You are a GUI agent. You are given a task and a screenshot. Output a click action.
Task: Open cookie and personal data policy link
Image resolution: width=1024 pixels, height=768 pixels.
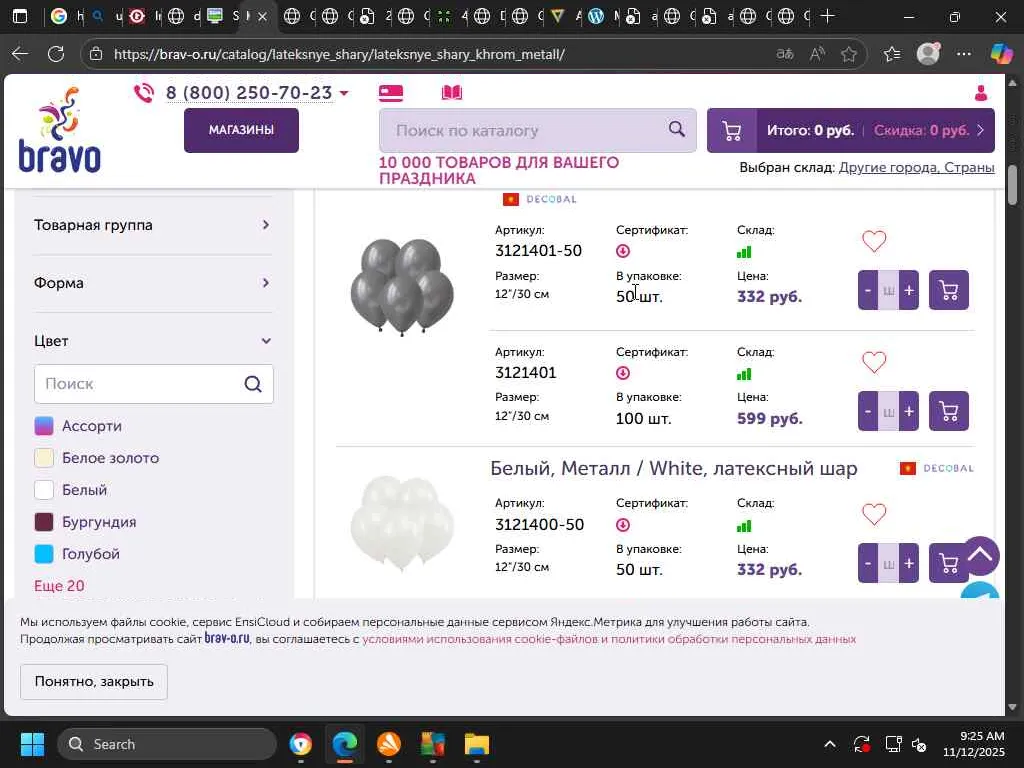(609, 639)
